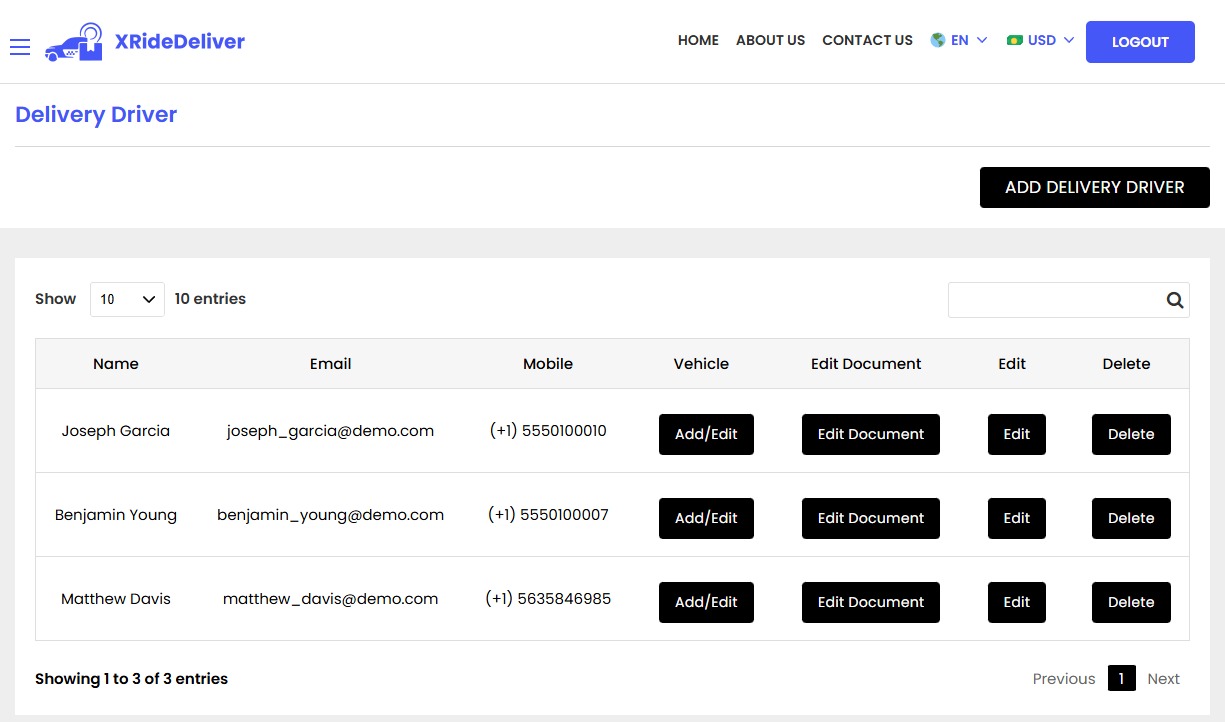The image size is (1225, 722).
Task: Go to the Home menu item
Action: point(698,41)
